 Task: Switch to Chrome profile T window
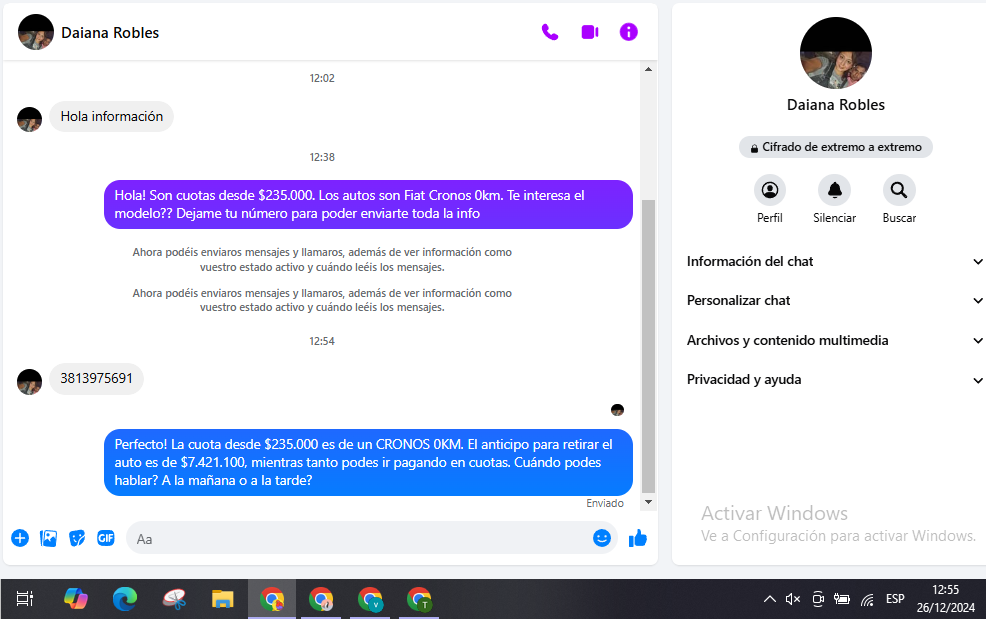pyautogui.click(x=419, y=599)
